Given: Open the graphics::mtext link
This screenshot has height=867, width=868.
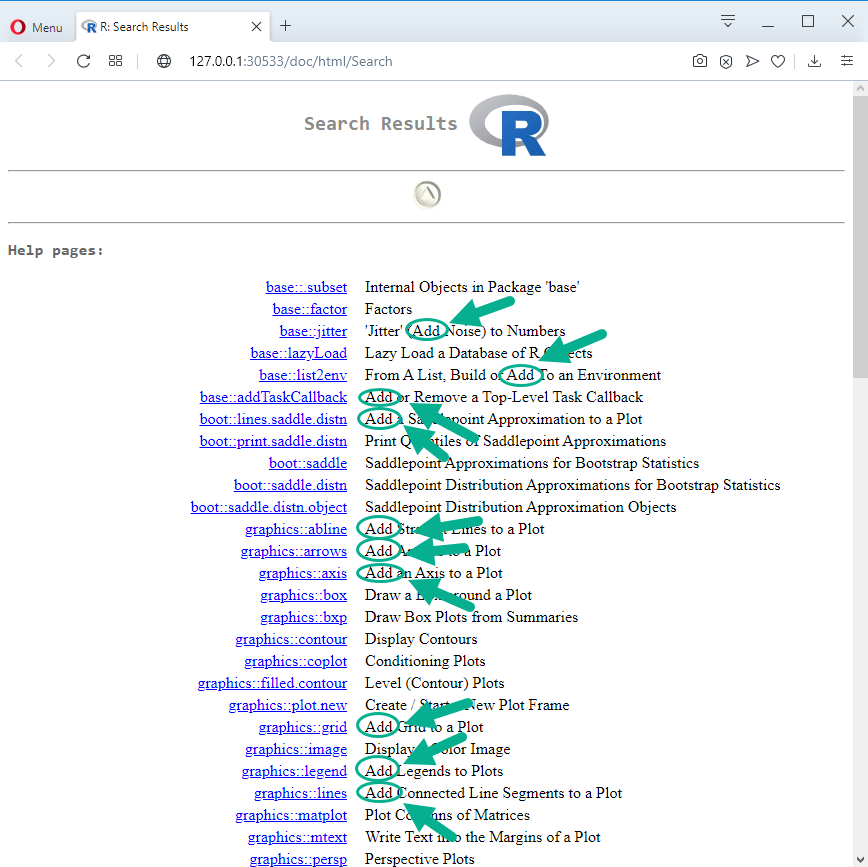Looking at the screenshot, I should coord(297,838).
